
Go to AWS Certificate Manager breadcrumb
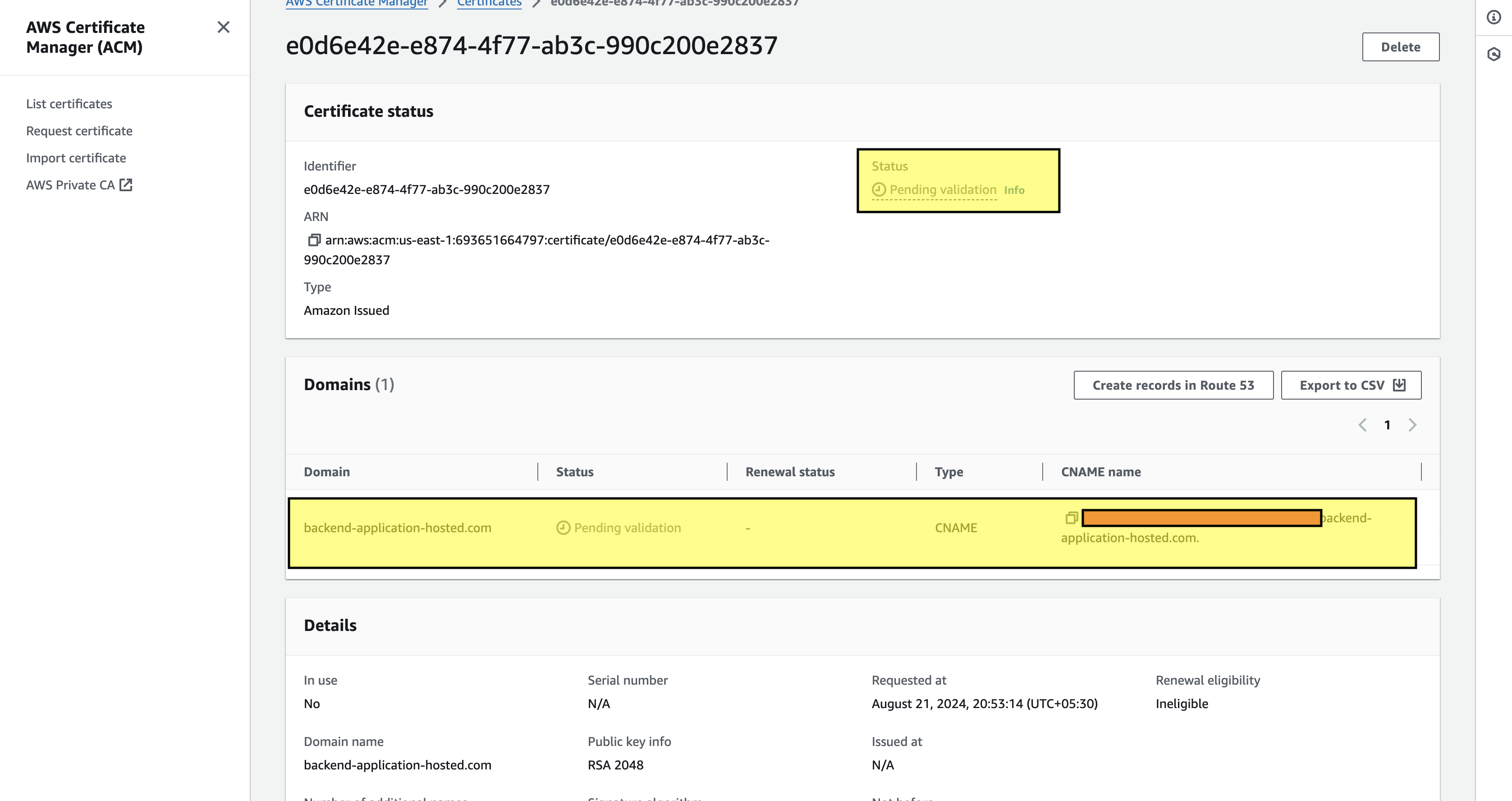point(357,3)
